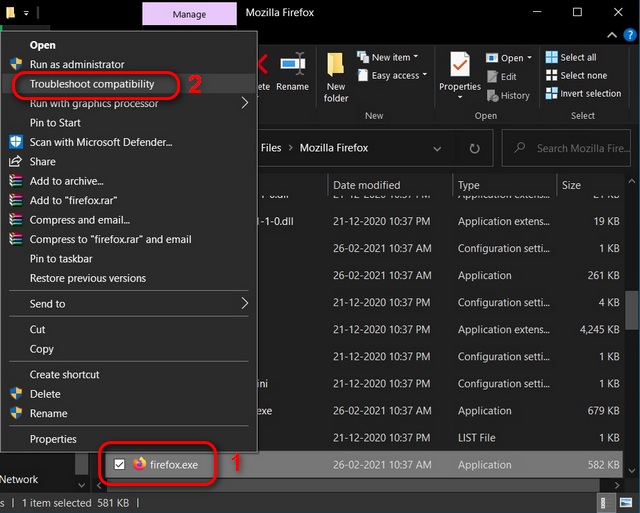Sort by the Size column header
Viewport: 640px width, 513px height.
[591, 185]
